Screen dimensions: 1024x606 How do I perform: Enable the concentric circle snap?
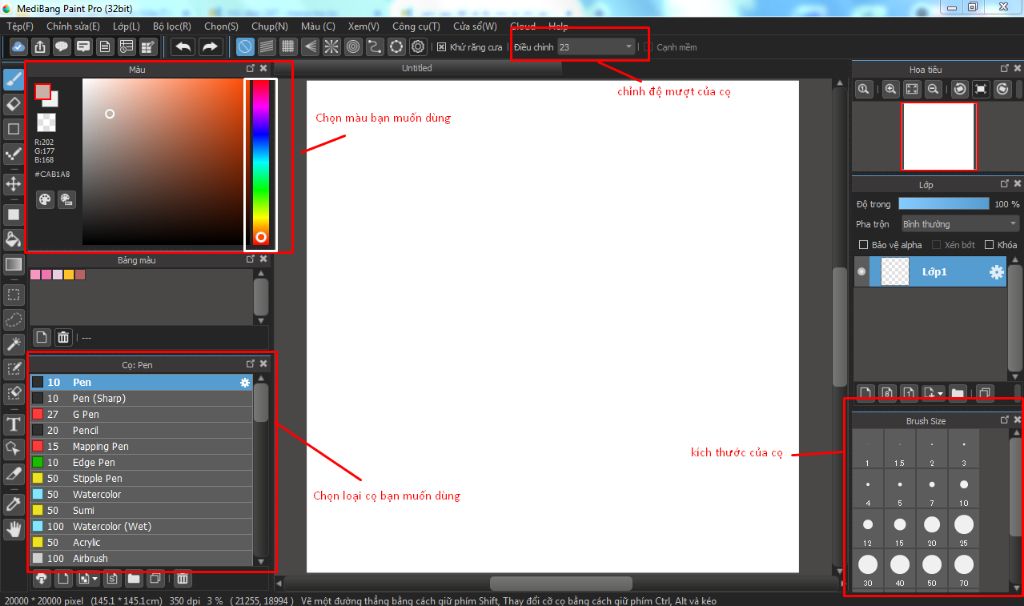click(x=353, y=47)
